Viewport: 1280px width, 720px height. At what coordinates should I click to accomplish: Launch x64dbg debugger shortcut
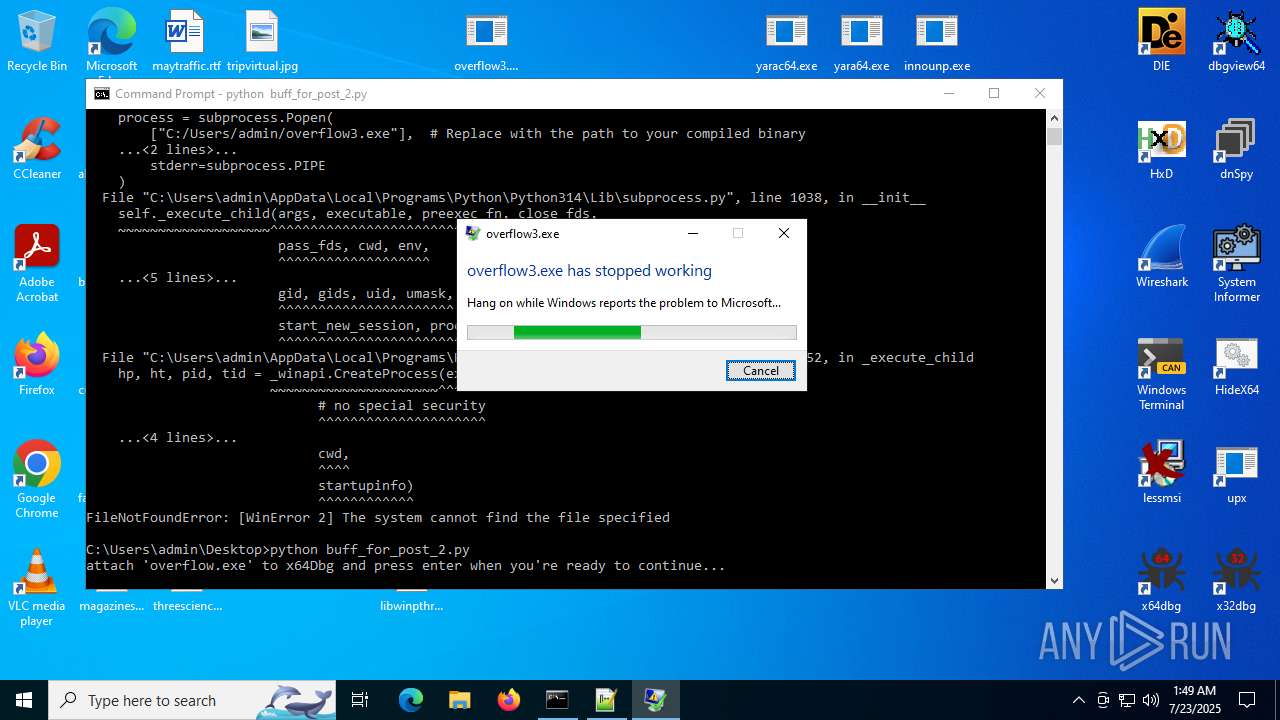click(1161, 581)
